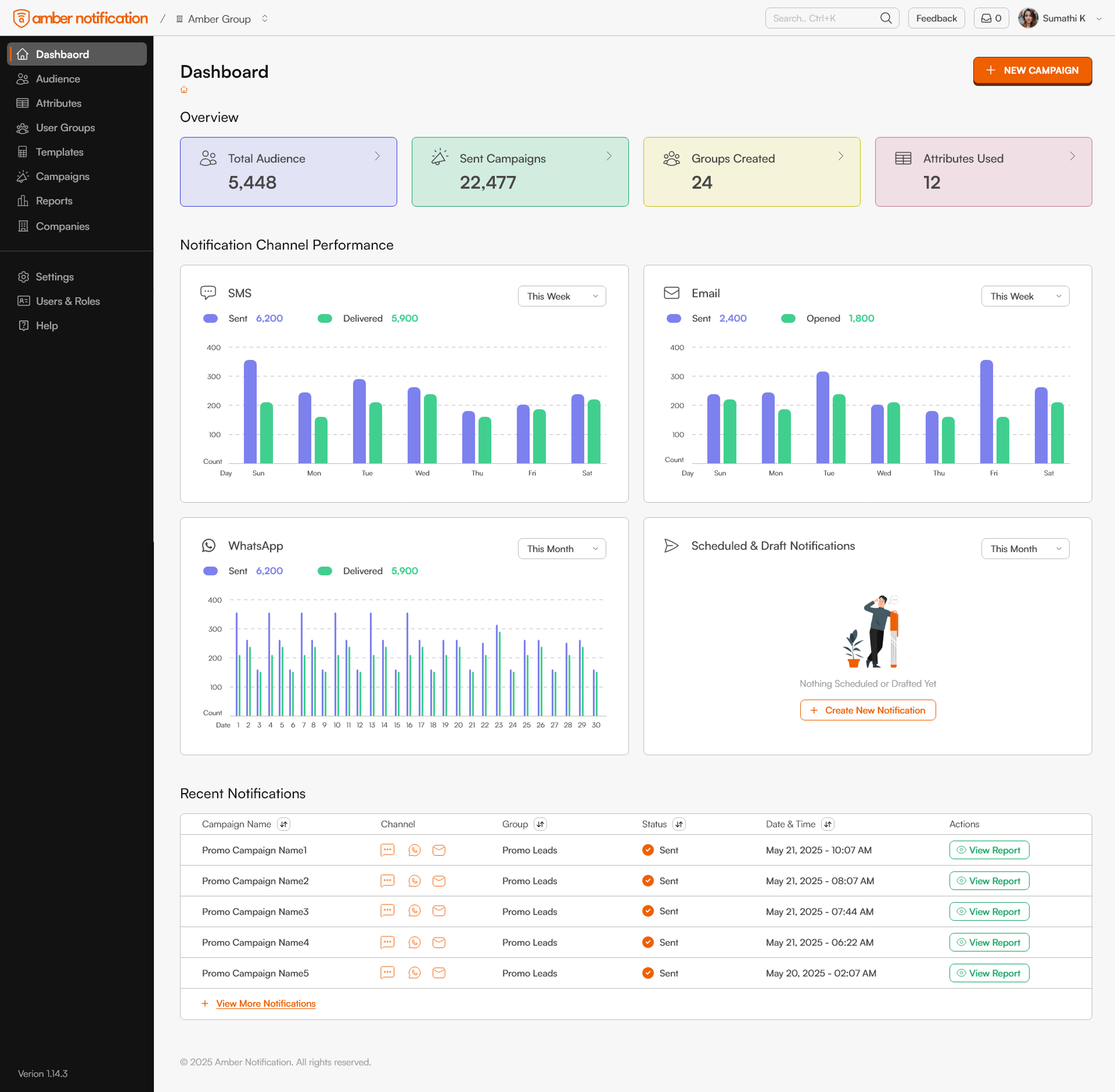Open SMS This Week dropdown
Viewport: 1115px width, 1092px height.
pyautogui.click(x=562, y=296)
